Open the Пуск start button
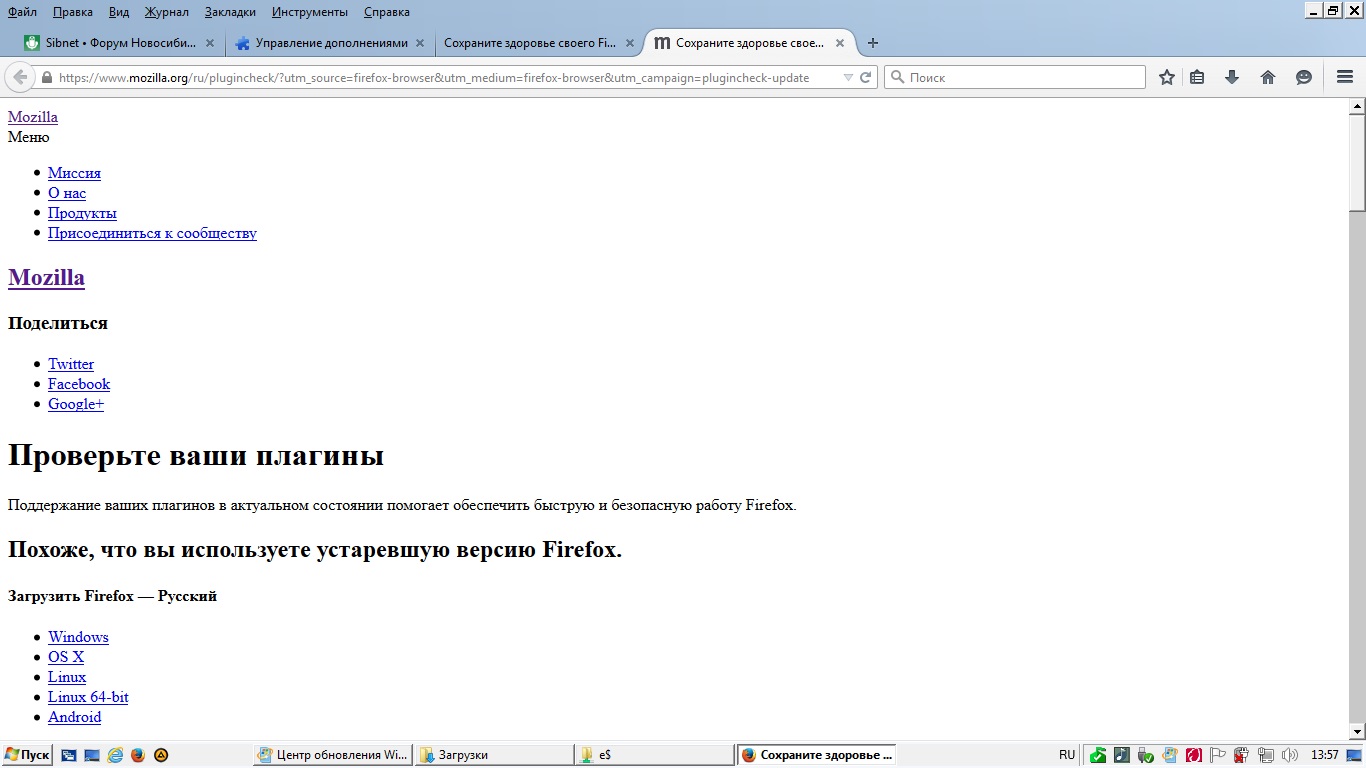 (27, 755)
